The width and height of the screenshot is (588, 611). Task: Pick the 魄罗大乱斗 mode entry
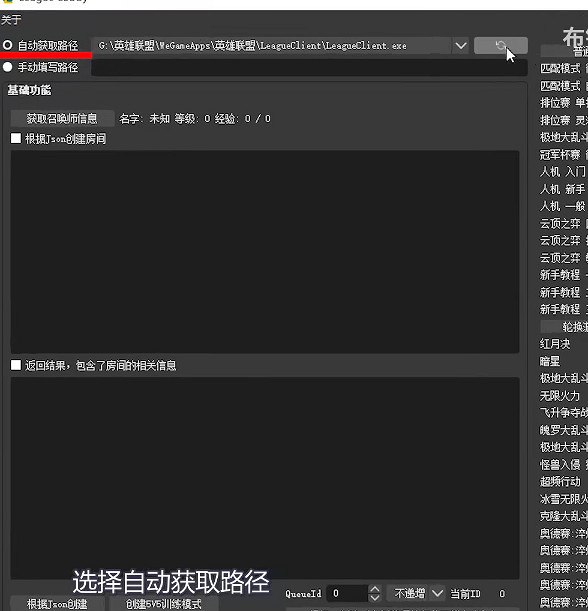point(563,430)
